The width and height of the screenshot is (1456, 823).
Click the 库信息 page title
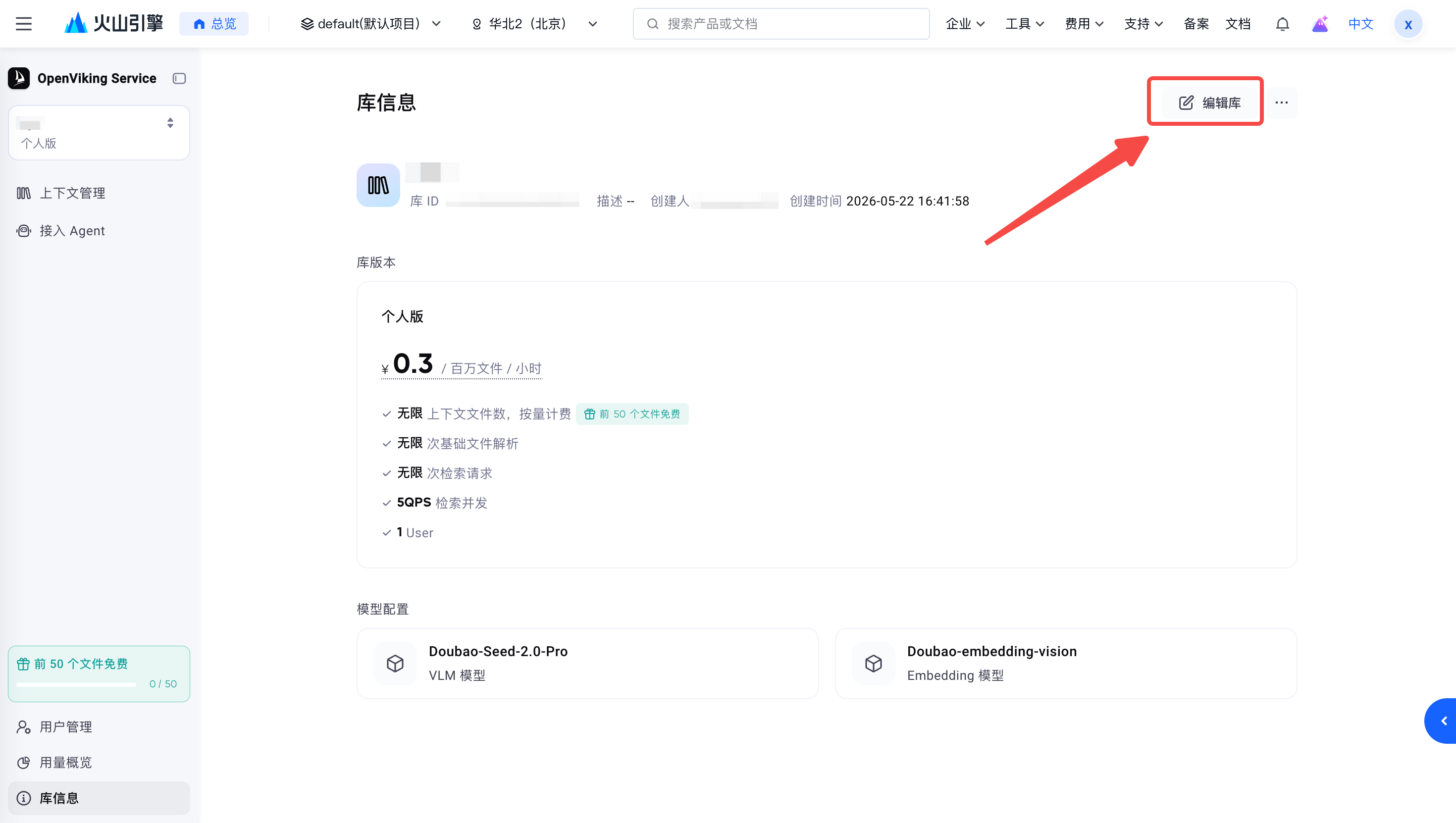[x=387, y=103]
